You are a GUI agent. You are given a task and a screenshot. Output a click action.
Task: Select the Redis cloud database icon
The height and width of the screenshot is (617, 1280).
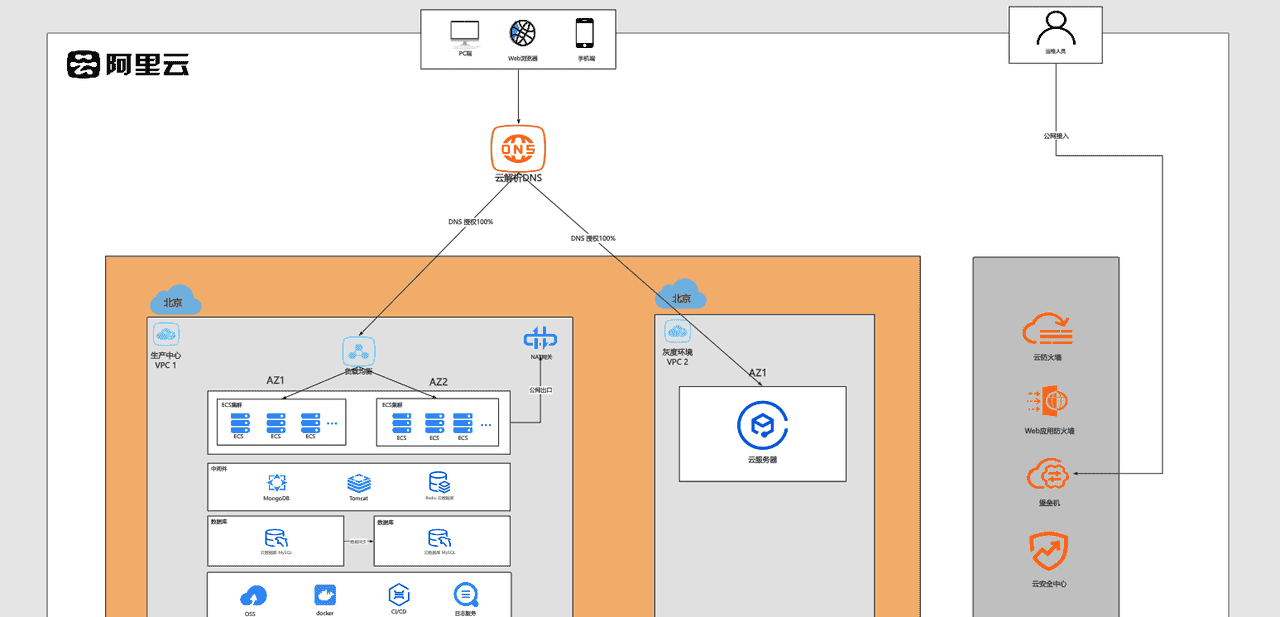[439, 483]
